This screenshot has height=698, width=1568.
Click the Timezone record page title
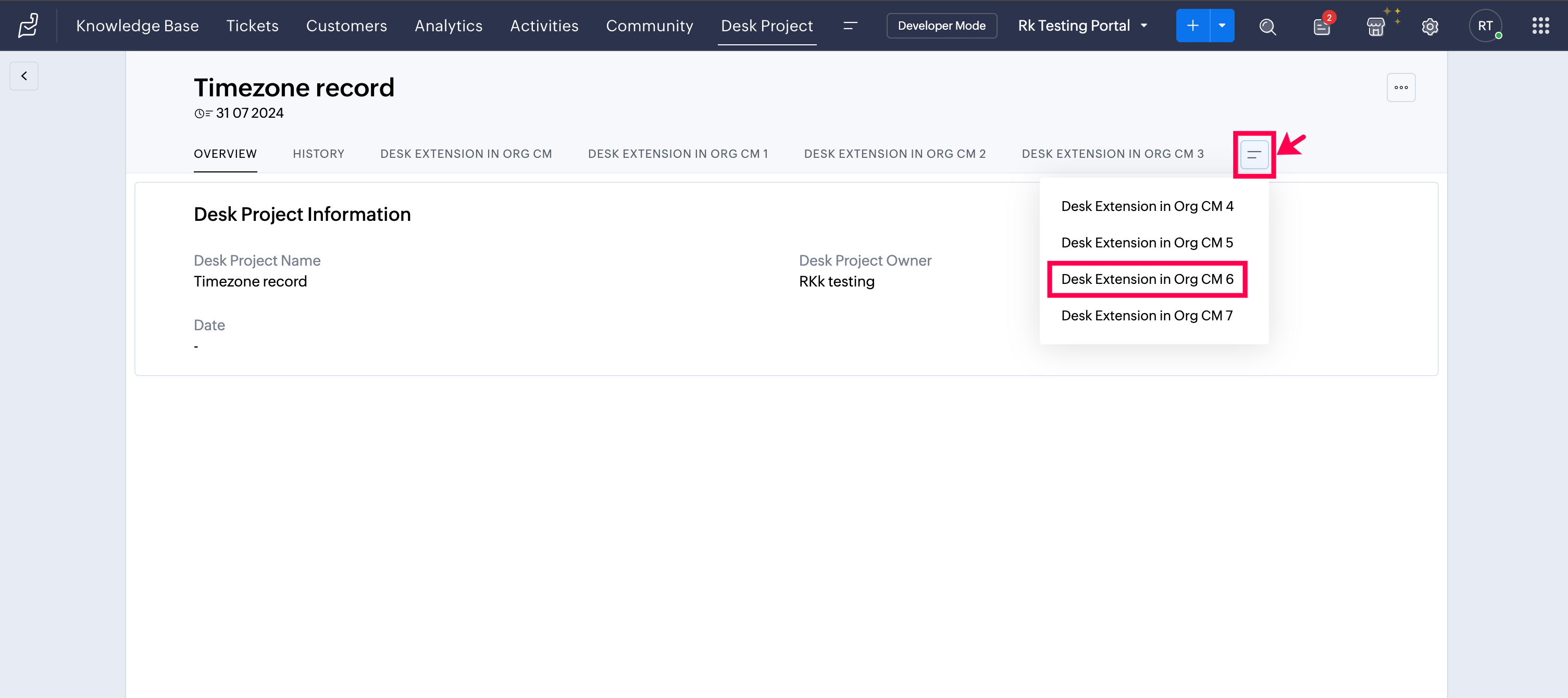pyautogui.click(x=294, y=88)
